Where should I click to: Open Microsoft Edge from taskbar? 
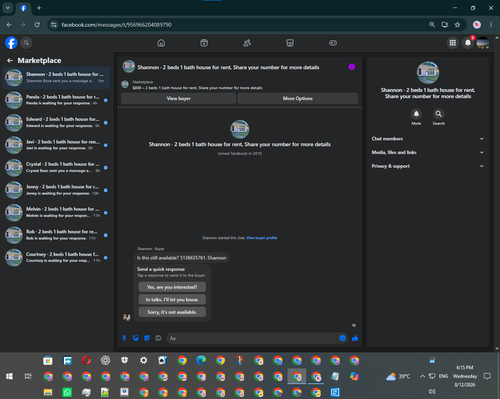point(201,360)
